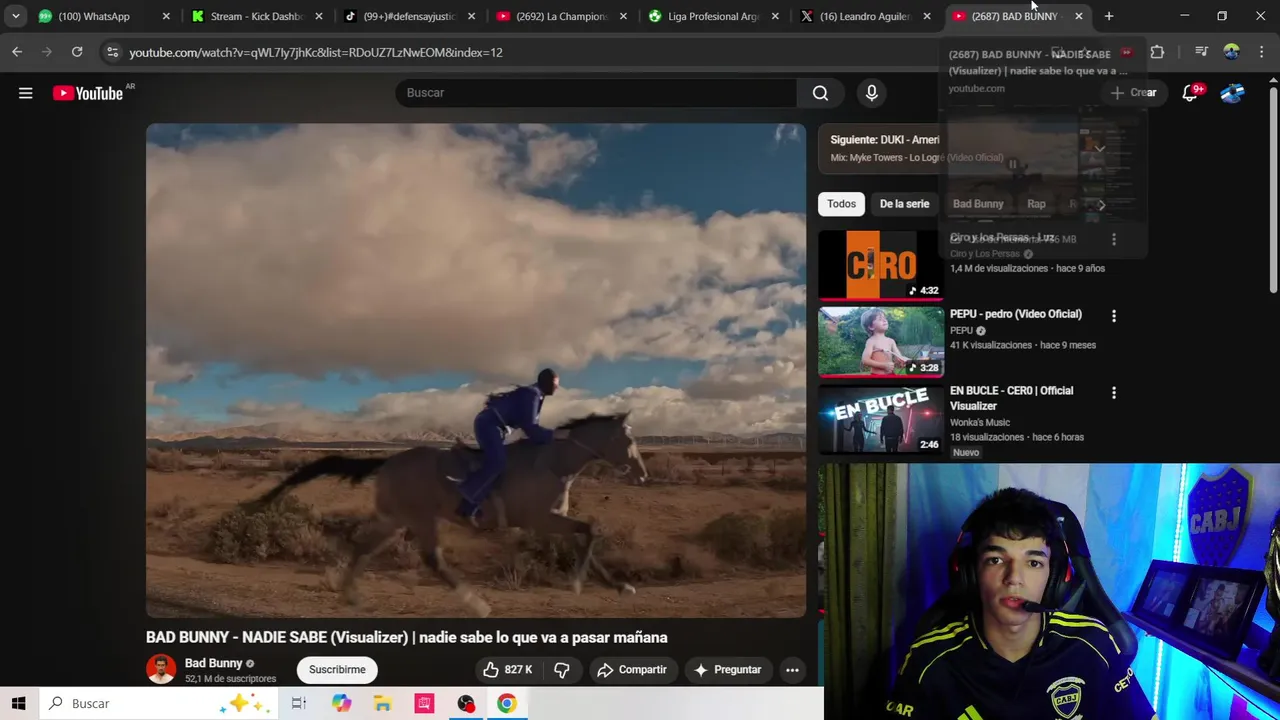Switch to Chrome in the taskbar
This screenshot has width=1280, height=720.
coord(507,703)
